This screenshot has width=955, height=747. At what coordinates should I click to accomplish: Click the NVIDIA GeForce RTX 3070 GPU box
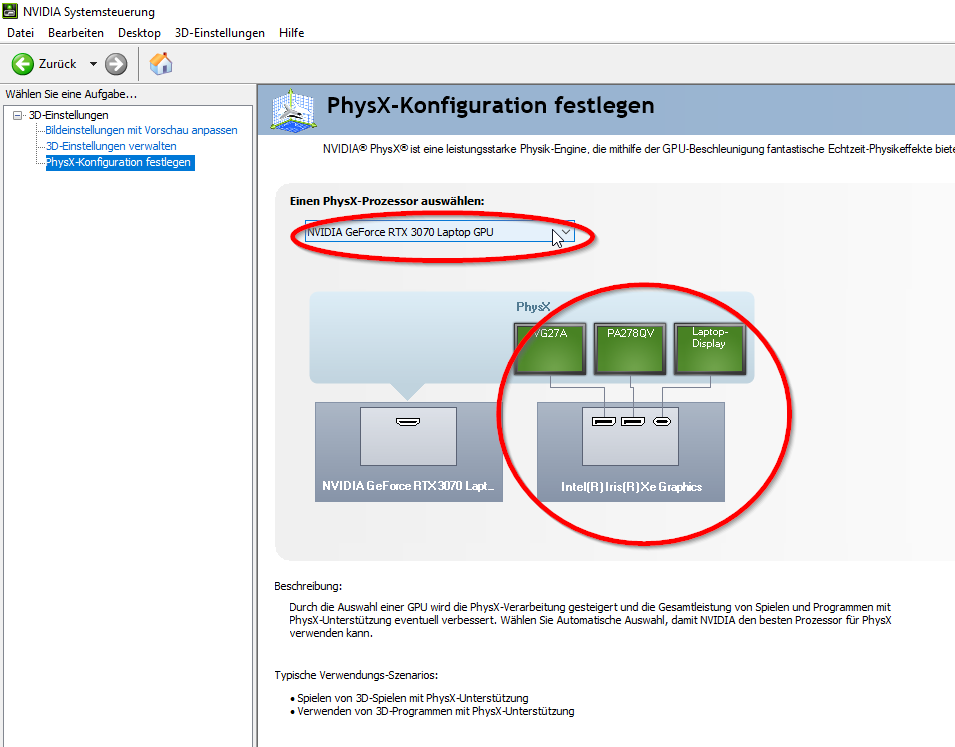(x=409, y=451)
